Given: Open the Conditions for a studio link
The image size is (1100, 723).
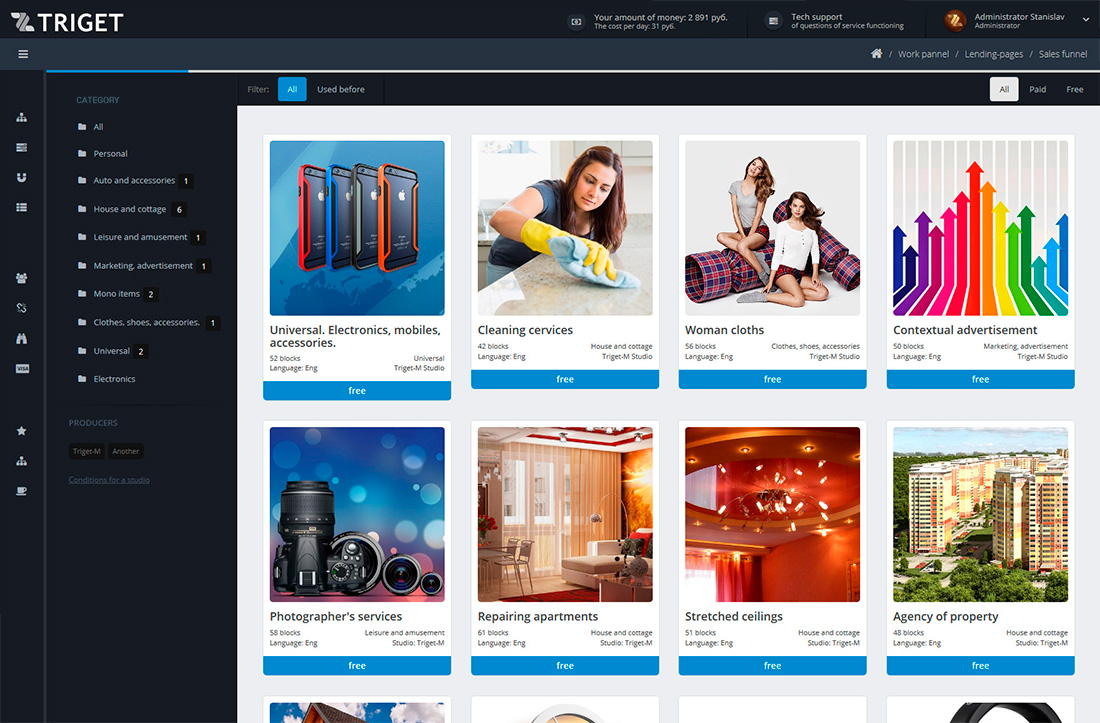Looking at the screenshot, I should pos(109,480).
